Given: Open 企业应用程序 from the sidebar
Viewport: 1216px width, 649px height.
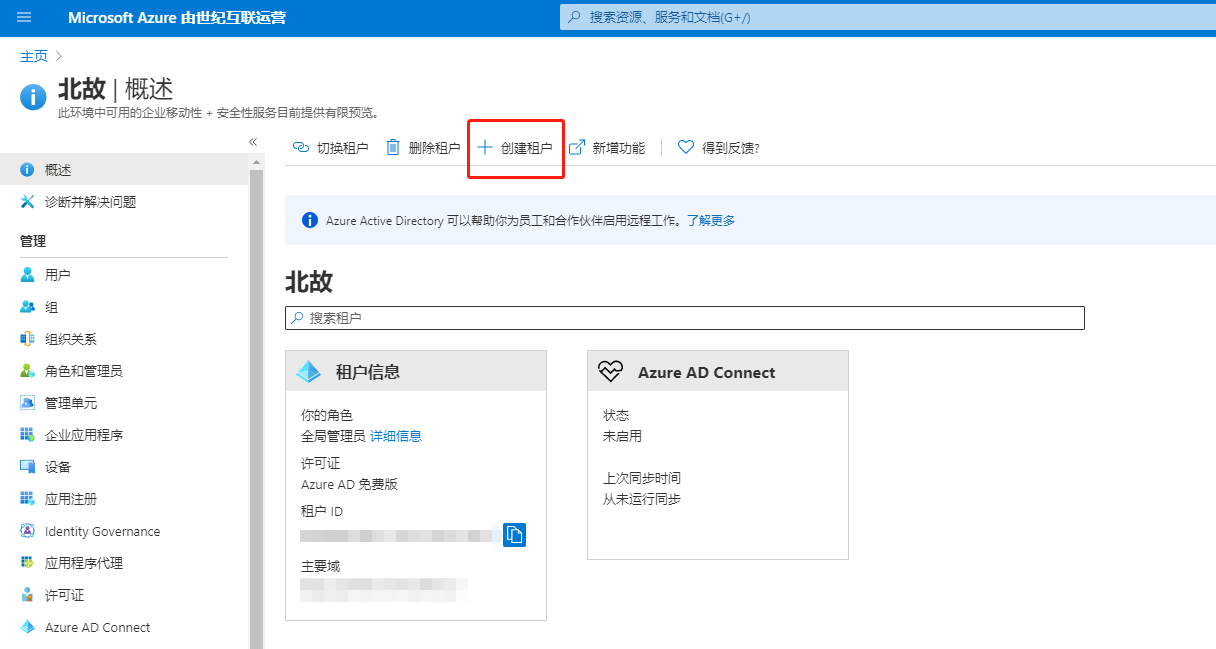Looking at the screenshot, I should click(x=84, y=435).
